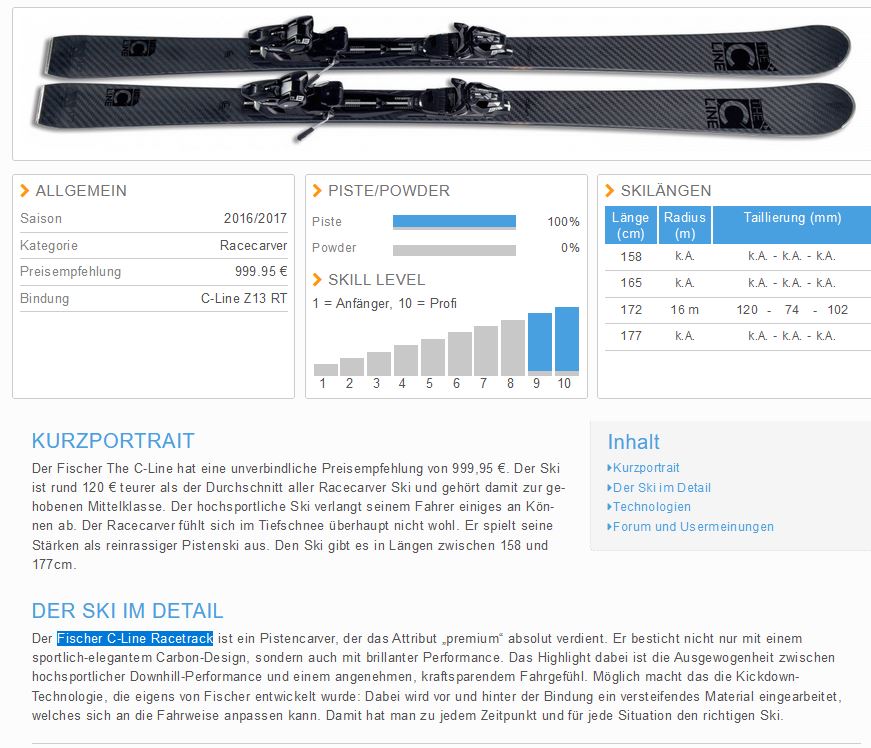Click the orange arrow beside ALLGEMEIN
The width and height of the screenshot is (871, 748).
point(25,191)
